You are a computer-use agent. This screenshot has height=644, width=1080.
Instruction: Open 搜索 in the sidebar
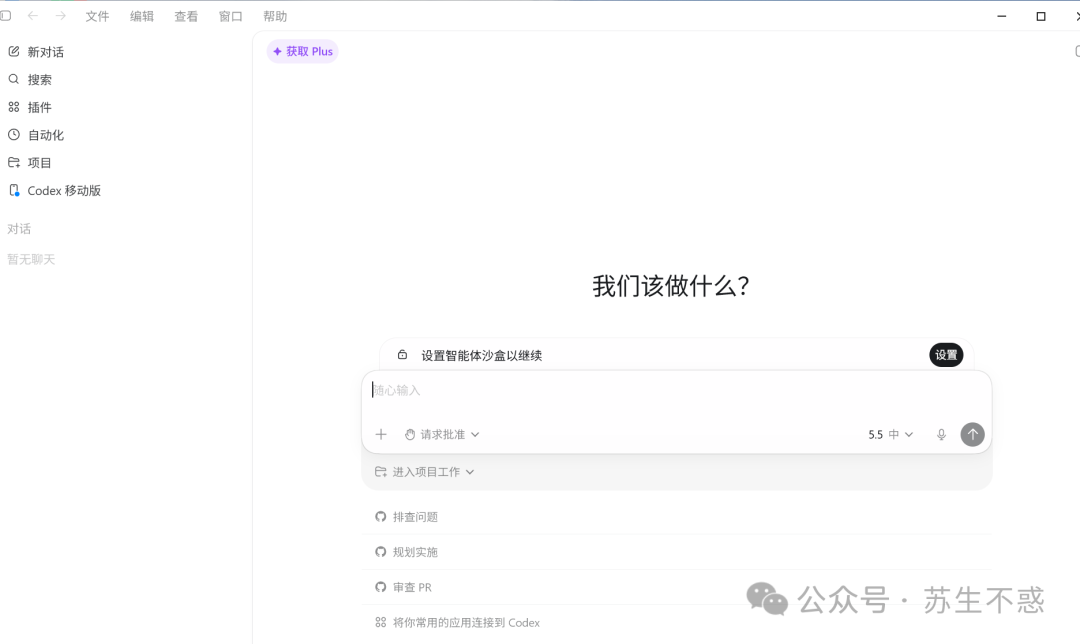click(x=39, y=79)
